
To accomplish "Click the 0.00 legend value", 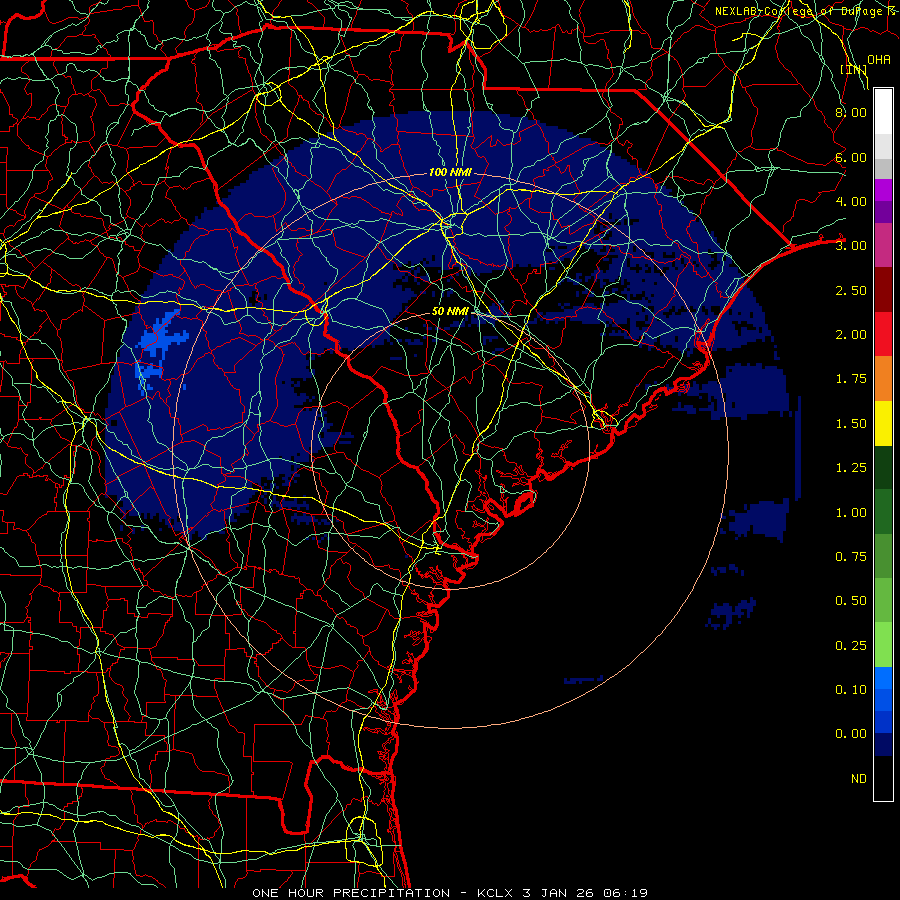I will click(851, 734).
